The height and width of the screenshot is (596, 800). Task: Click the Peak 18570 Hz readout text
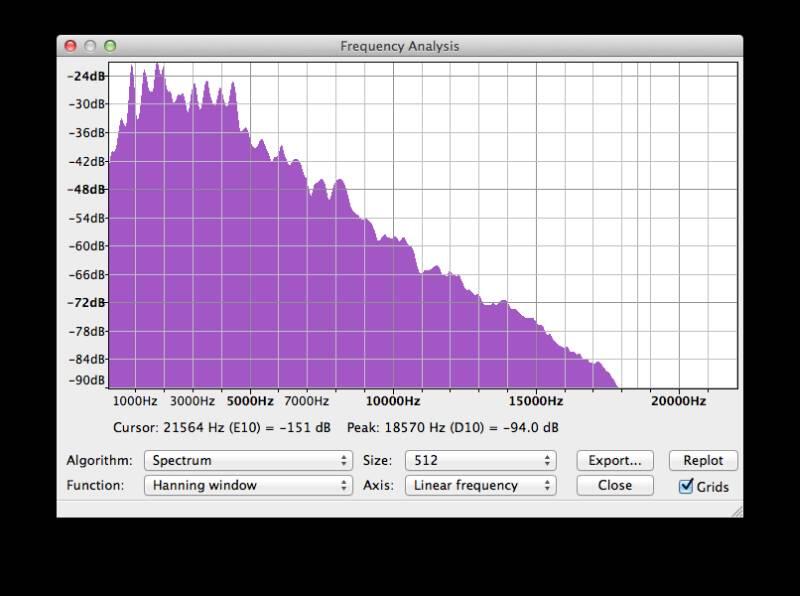click(452, 428)
